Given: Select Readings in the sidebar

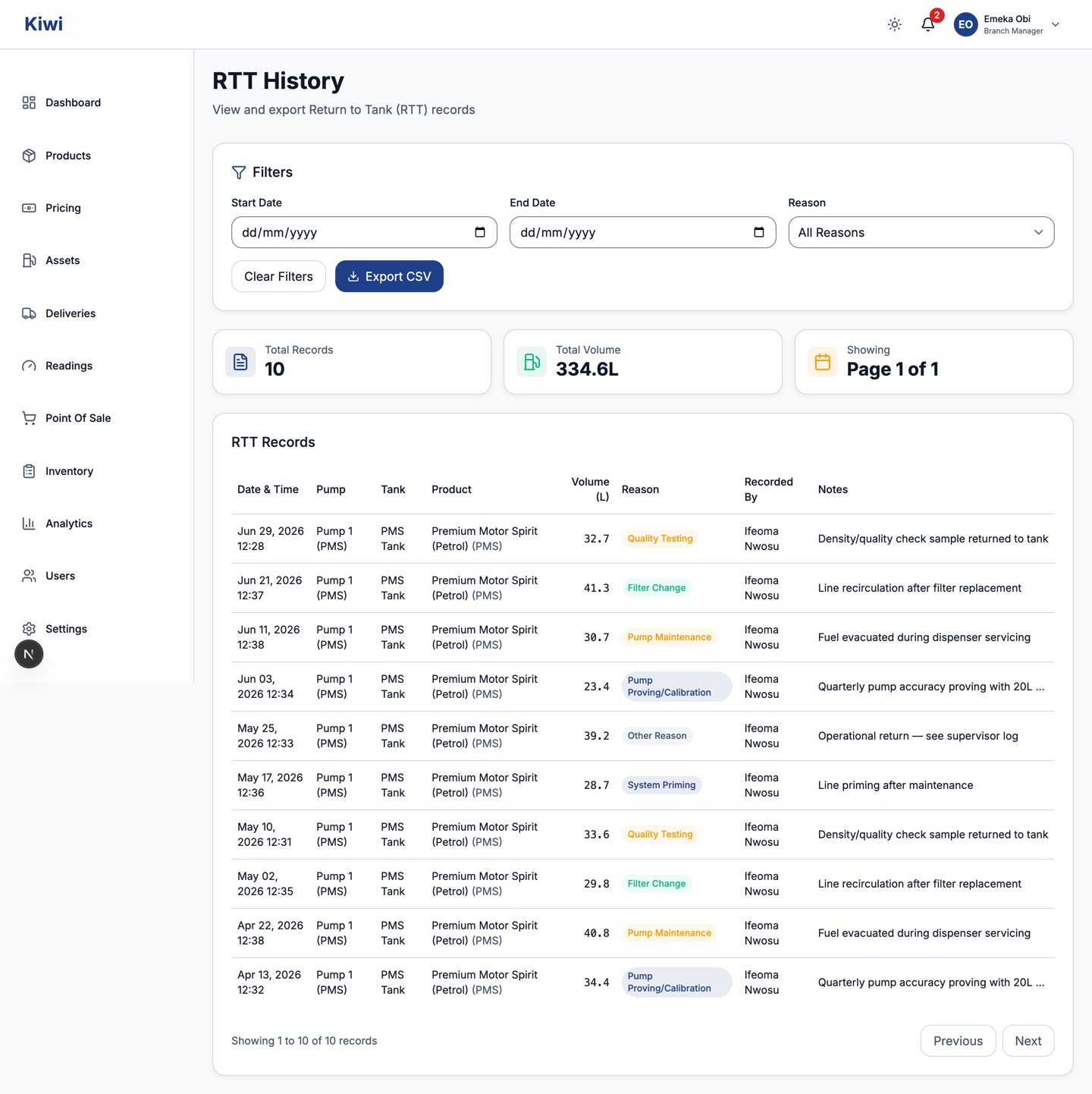Looking at the screenshot, I should pos(69,366).
